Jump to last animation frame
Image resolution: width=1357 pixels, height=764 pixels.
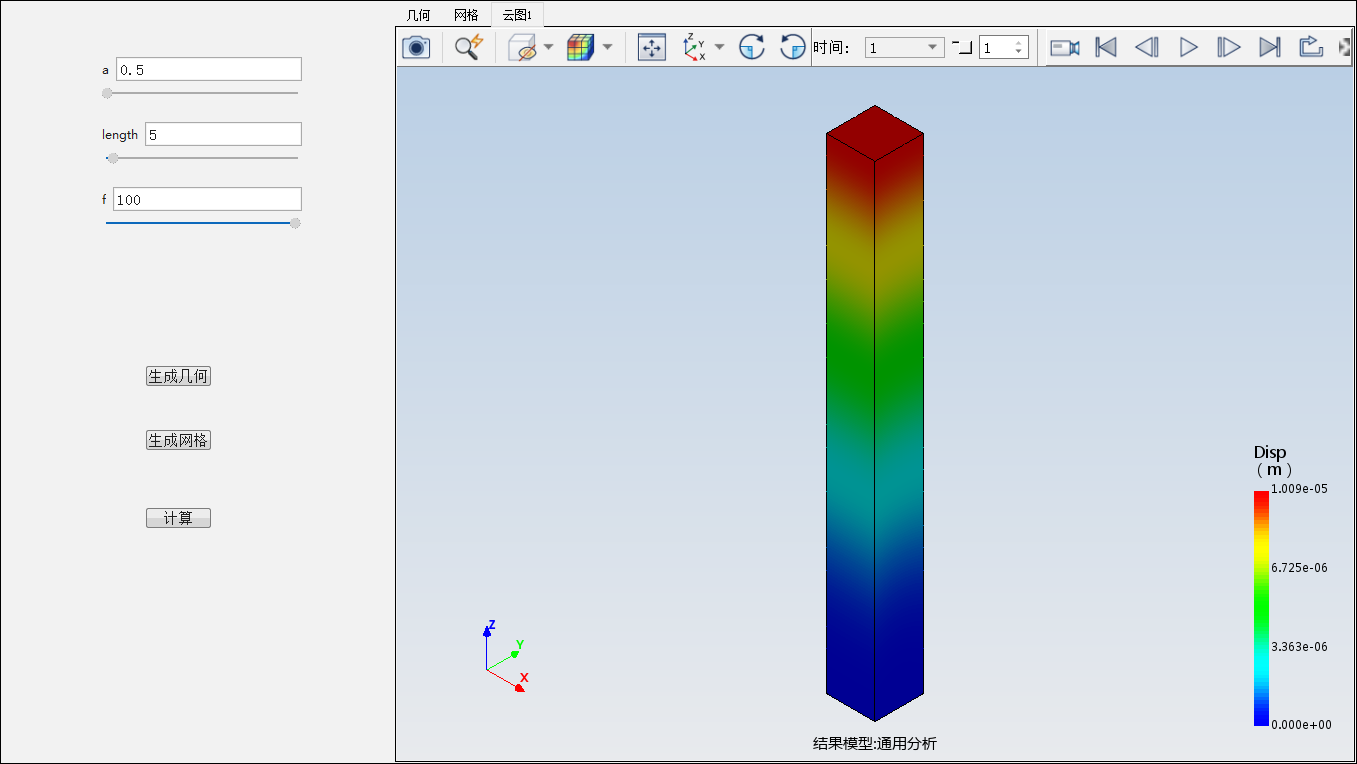point(1269,47)
